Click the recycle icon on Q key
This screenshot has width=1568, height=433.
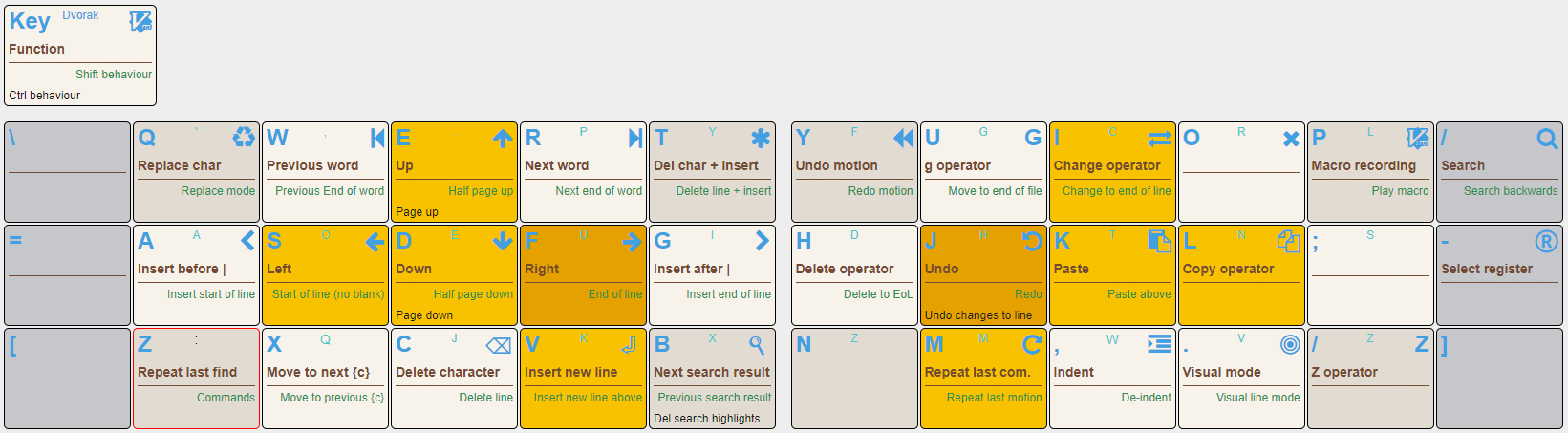point(245,138)
